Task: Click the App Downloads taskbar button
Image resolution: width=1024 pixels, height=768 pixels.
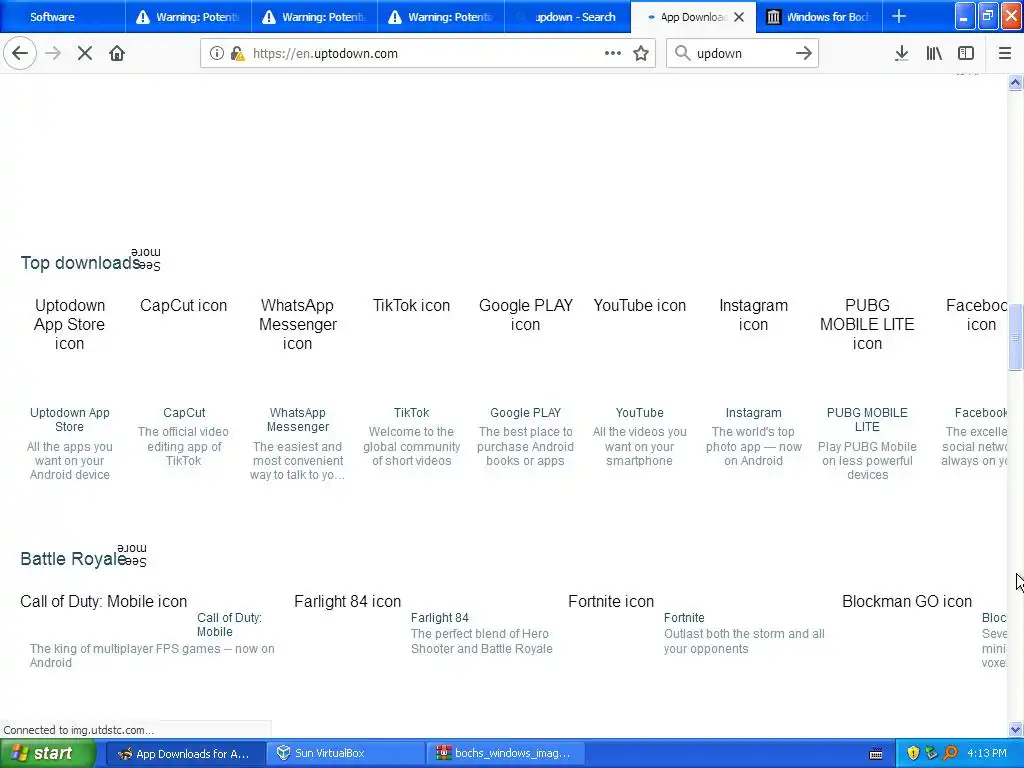Action: [x=185, y=753]
